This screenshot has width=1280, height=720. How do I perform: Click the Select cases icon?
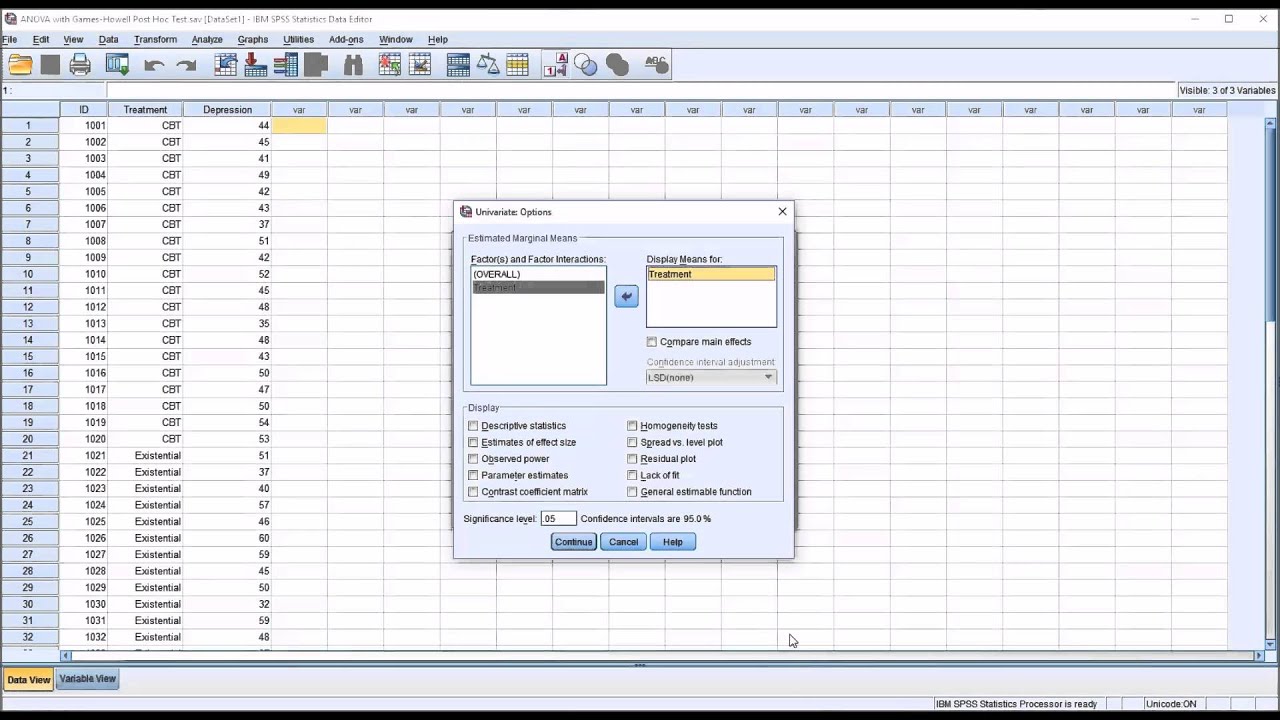517,65
